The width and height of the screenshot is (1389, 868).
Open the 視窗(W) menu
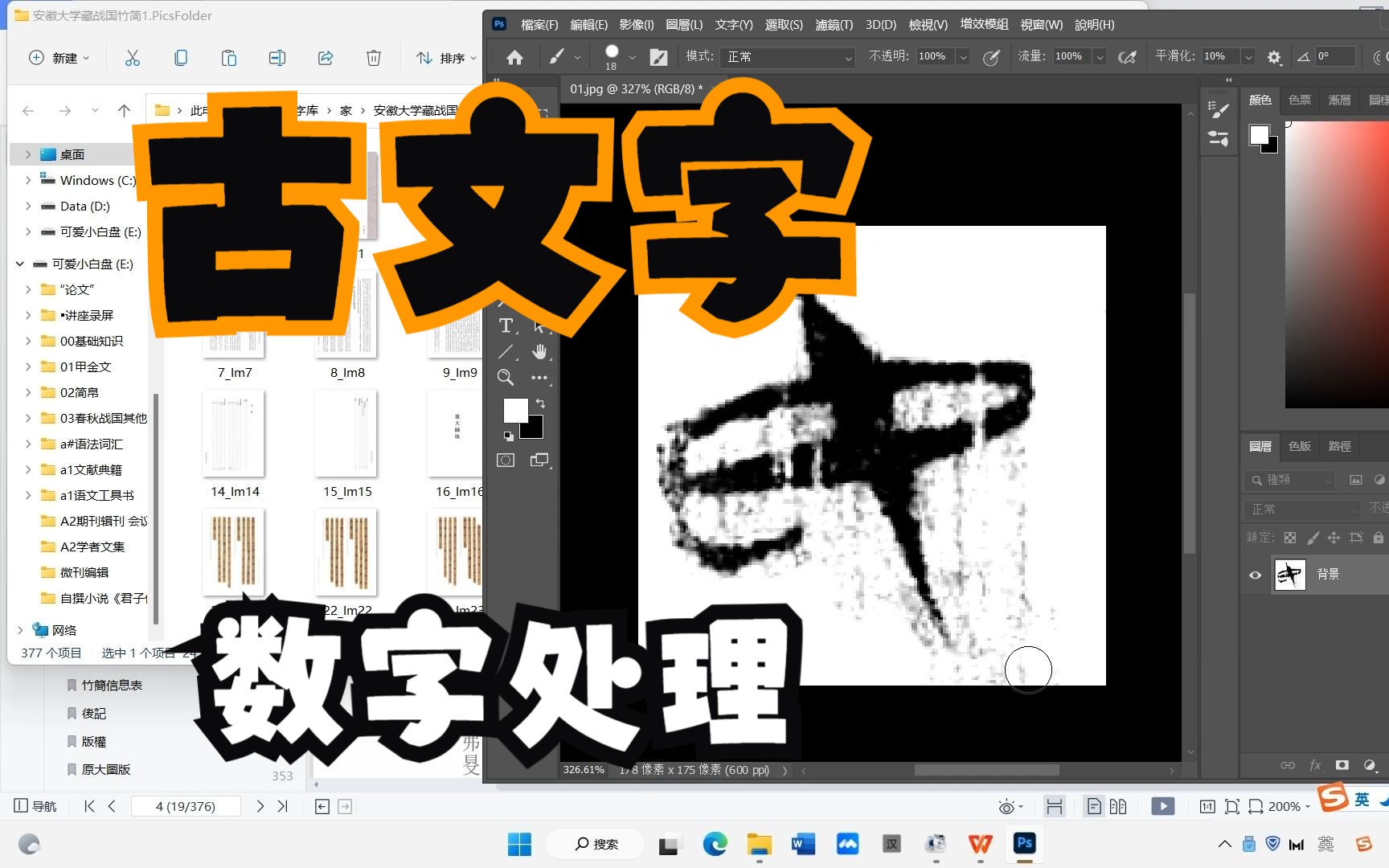click(1042, 25)
